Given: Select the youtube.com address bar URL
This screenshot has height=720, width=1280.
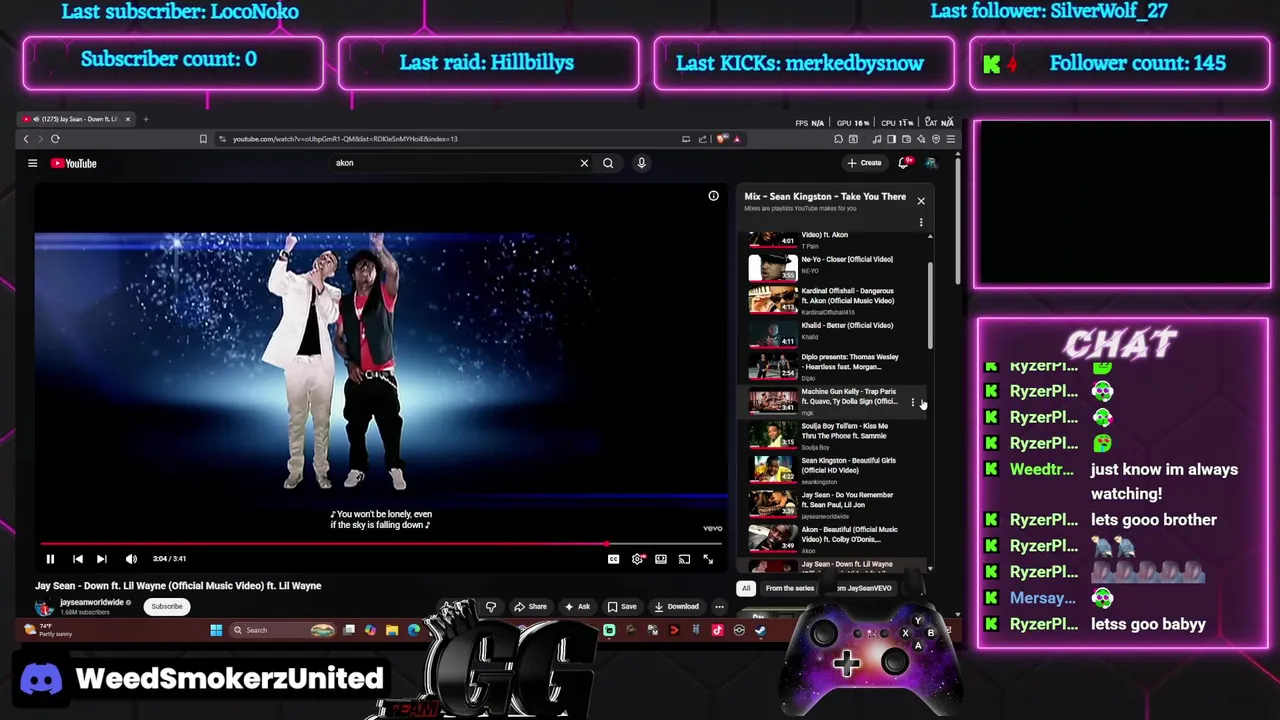Looking at the screenshot, I should [x=345, y=139].
